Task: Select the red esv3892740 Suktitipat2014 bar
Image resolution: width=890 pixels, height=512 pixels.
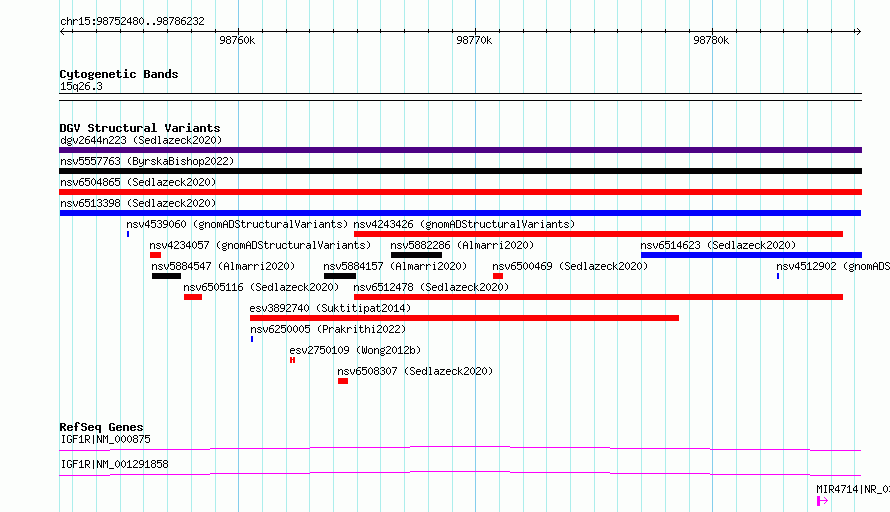Action: (x=464, y=318)
